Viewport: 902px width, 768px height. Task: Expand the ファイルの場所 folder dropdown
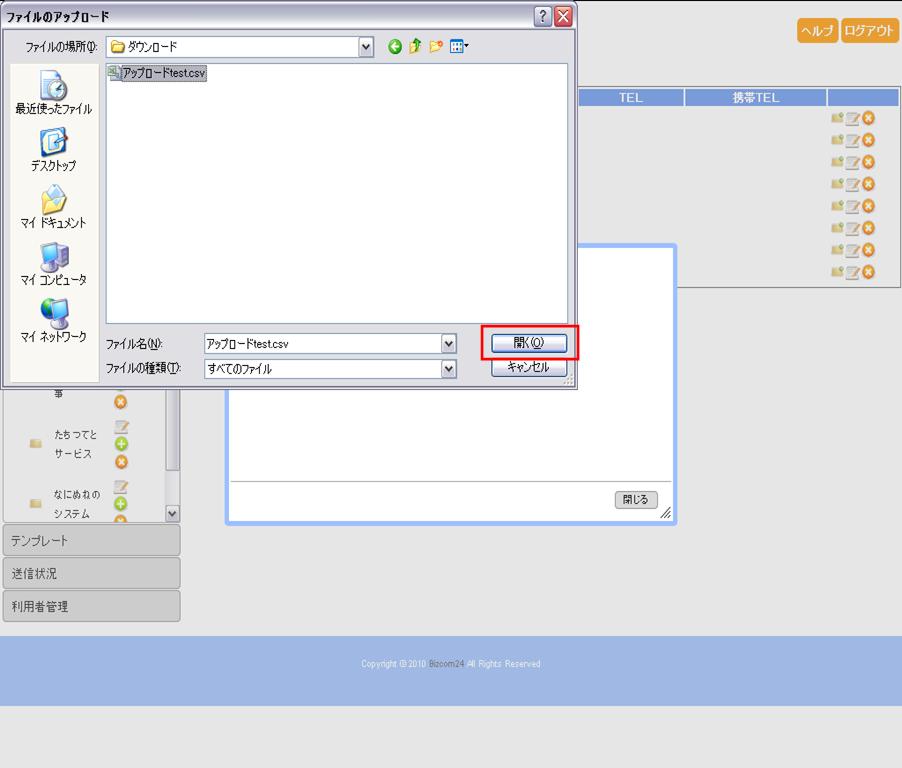[365, 46]
